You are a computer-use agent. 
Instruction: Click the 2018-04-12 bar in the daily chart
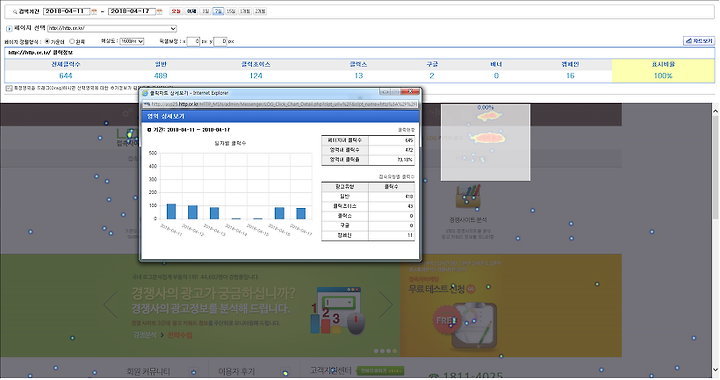pos(193,212)
